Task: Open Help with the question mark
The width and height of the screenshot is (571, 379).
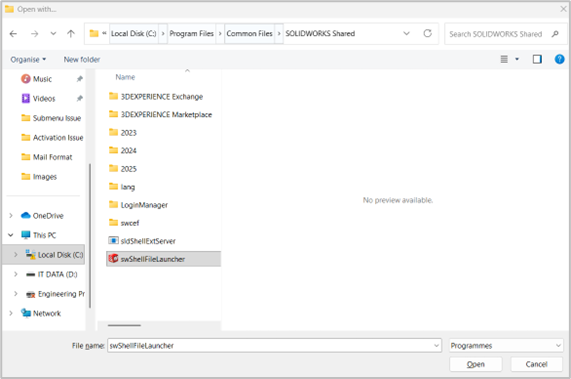Action: (x=559, y=59)
